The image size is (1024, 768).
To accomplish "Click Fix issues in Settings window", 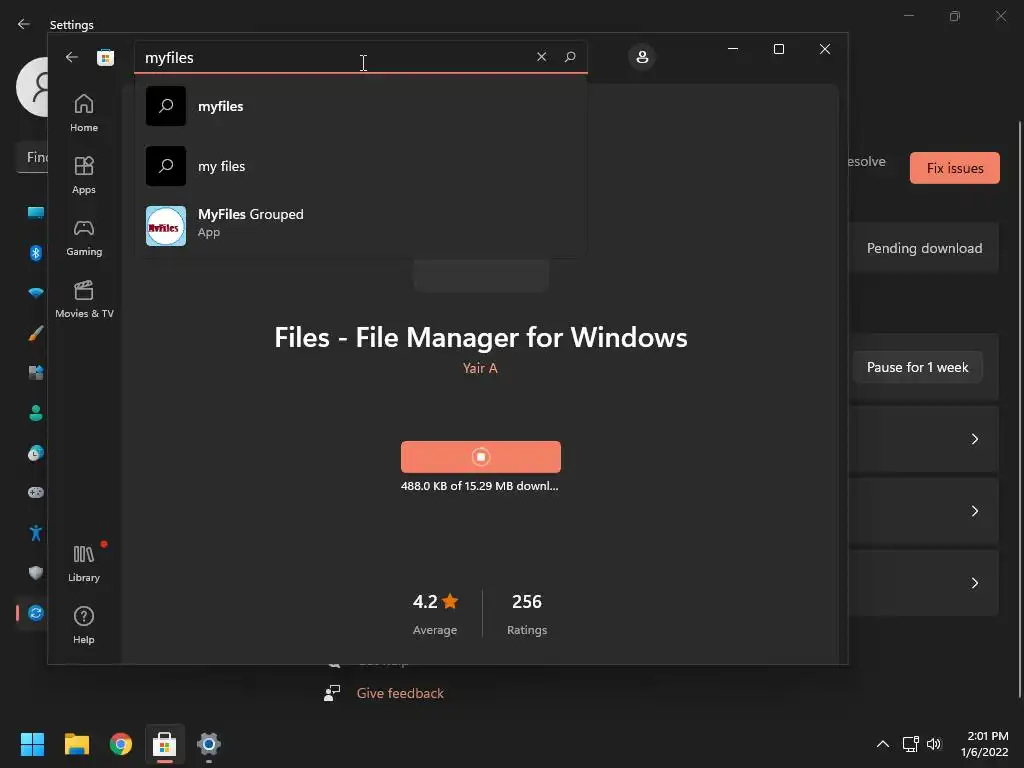I will 954,168.
